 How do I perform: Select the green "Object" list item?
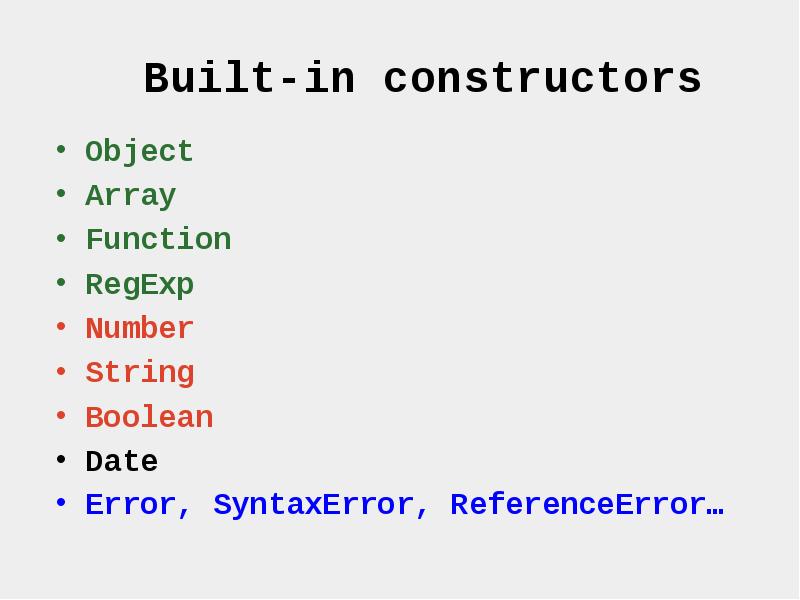(139, 152)
